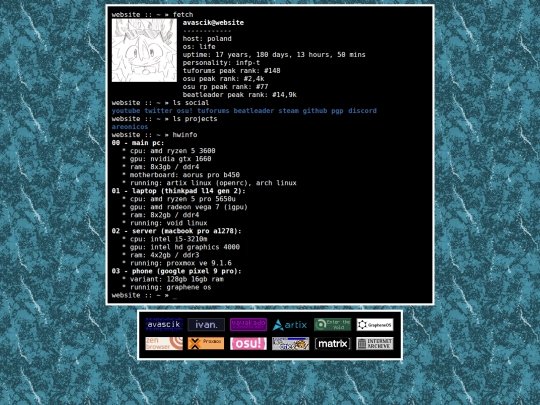Image resolution: width=540 pixels, height=405 pixels.
Task: Click the 'gpu: intel hd graphics 4000' line
Action: (x=181, y=247)
